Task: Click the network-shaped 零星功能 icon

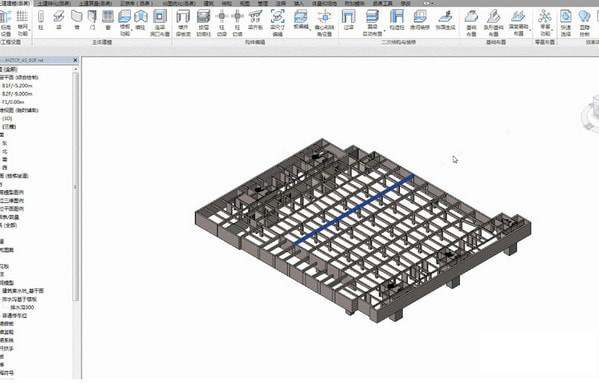Action: click(x=545, y=23)
